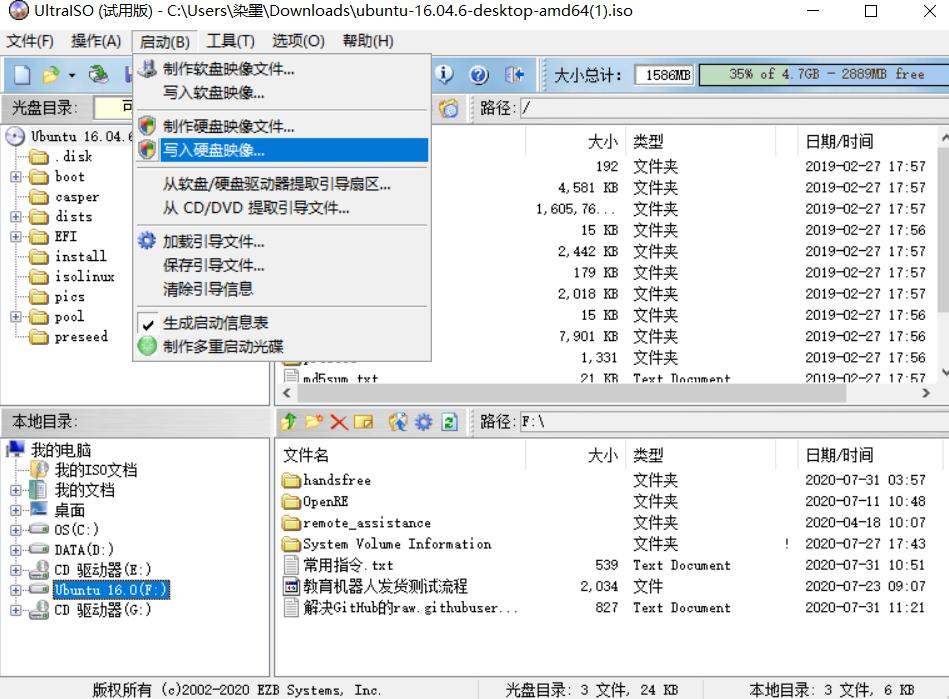Expand the EFI folder node
Viewport: 949px width, 699px height.
[x=16, y=237]
